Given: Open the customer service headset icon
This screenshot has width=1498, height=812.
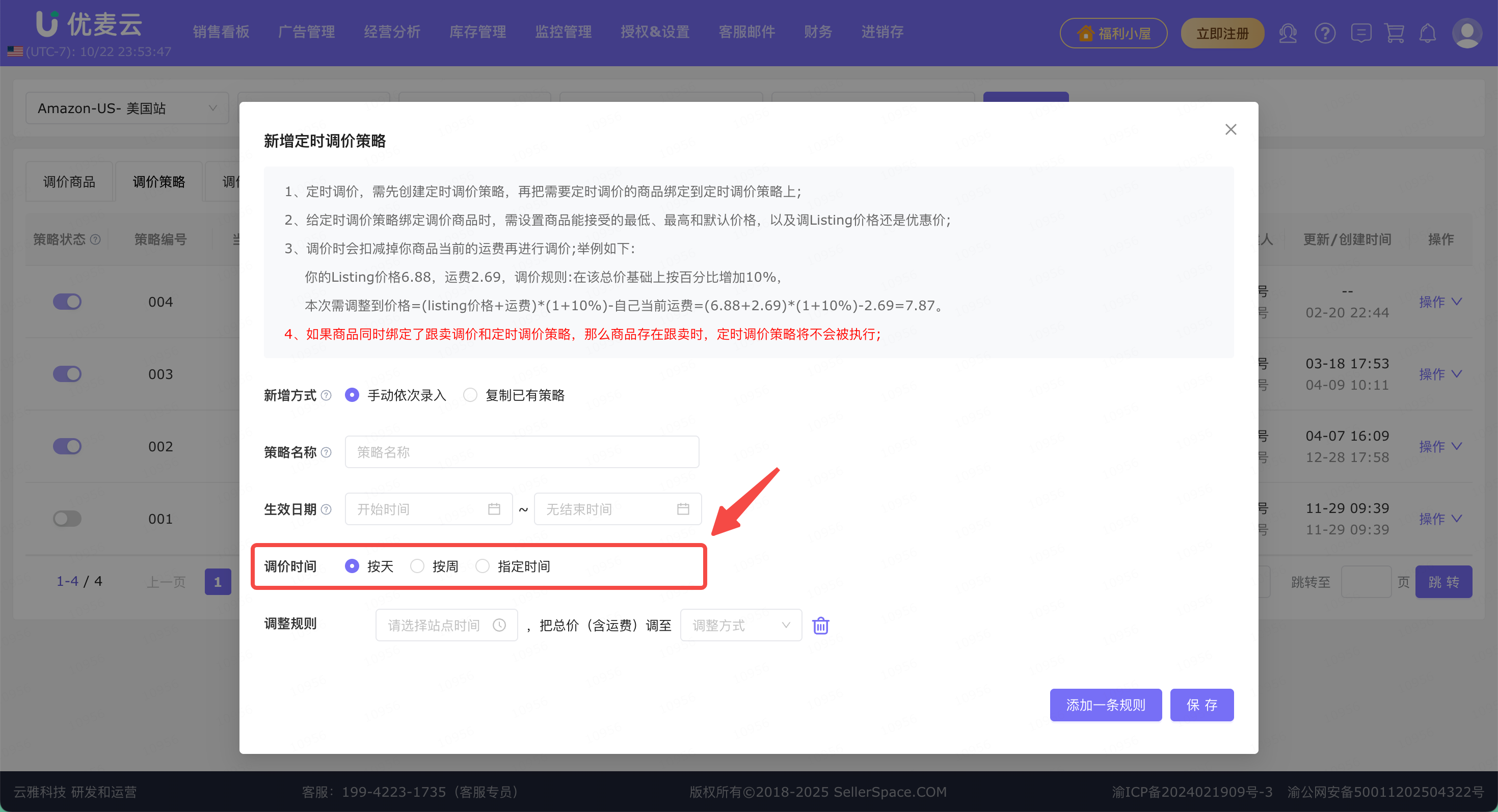Looking at the screenshot, I should click(1288, 33).
